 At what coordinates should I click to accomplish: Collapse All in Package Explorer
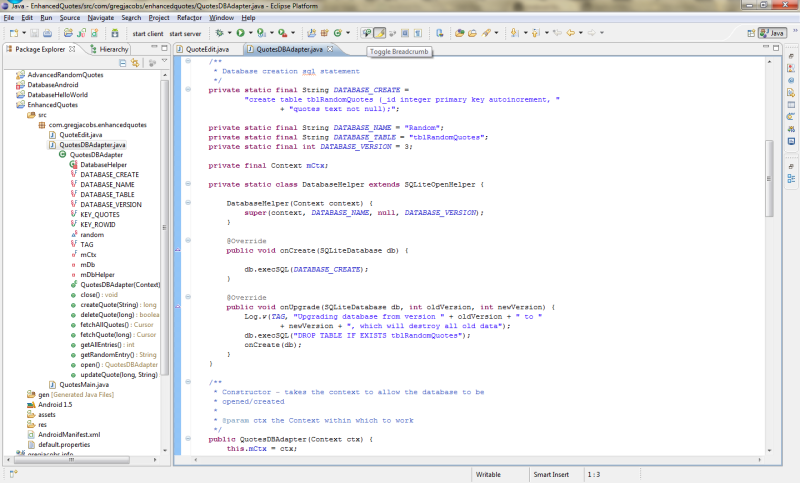[122, 63]
